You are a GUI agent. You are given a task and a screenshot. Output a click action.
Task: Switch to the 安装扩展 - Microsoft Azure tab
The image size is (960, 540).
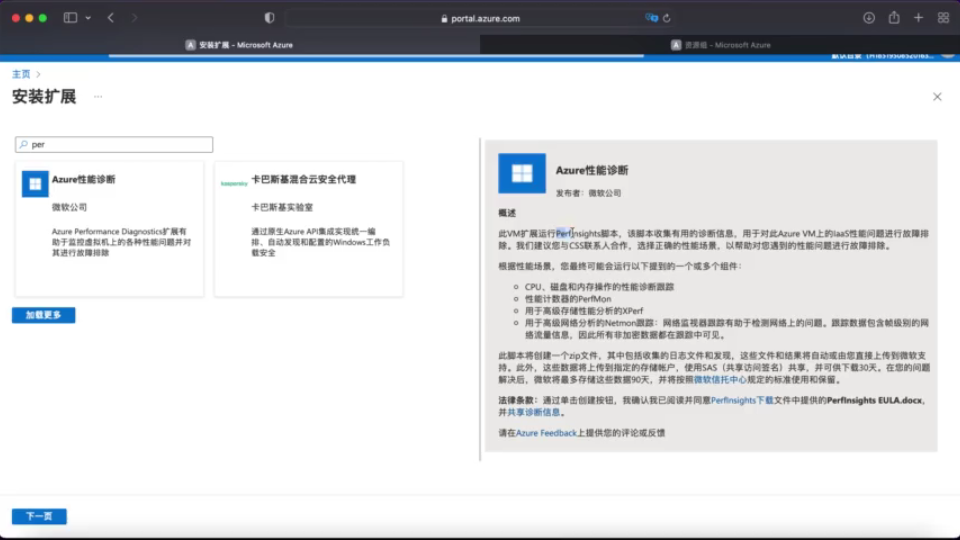(240, 45)
